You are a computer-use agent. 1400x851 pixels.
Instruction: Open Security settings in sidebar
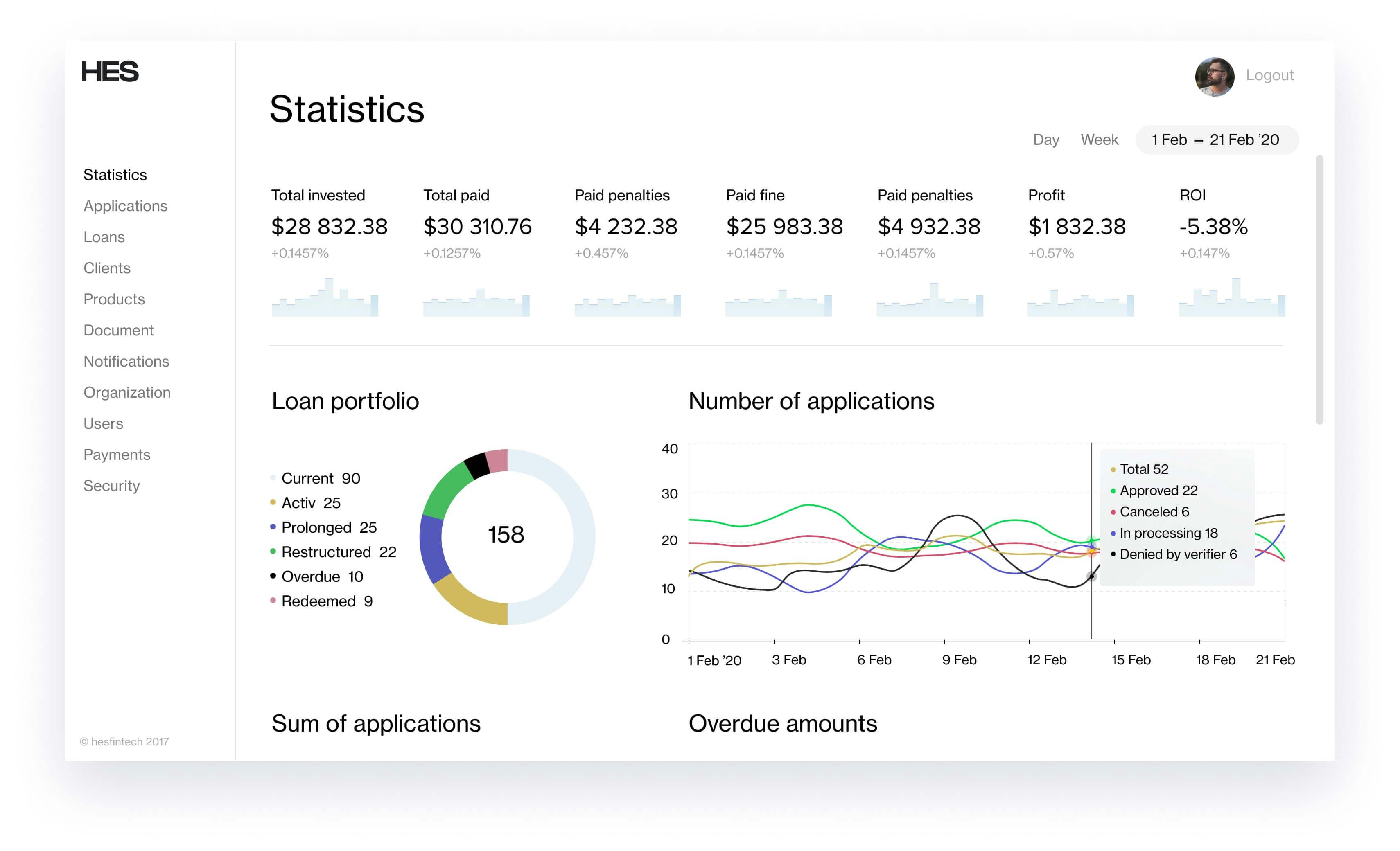click(x=111, y=486)
